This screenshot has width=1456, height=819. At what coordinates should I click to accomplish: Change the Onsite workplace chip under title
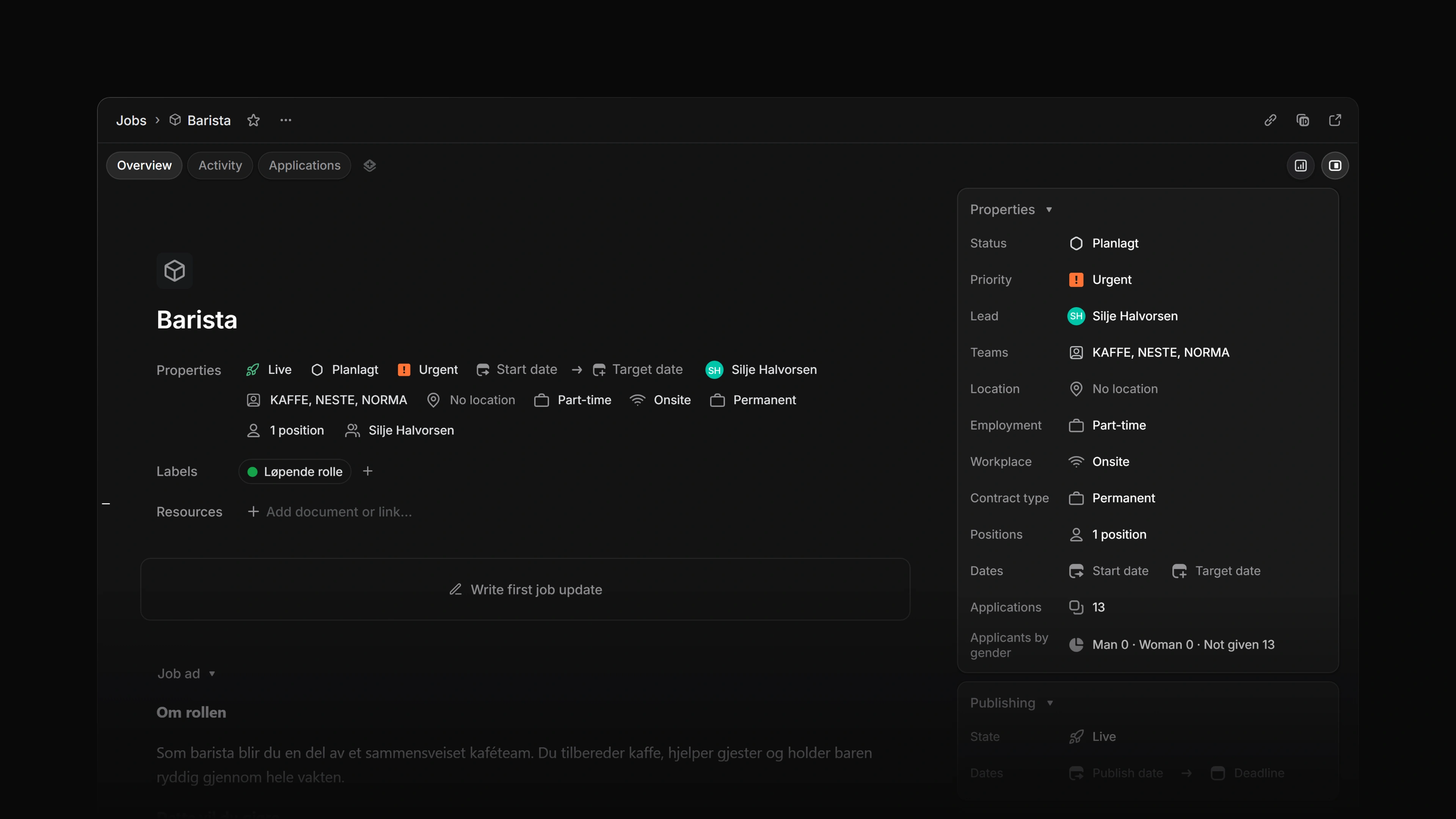pyautogui.click(x=660, y=400)
